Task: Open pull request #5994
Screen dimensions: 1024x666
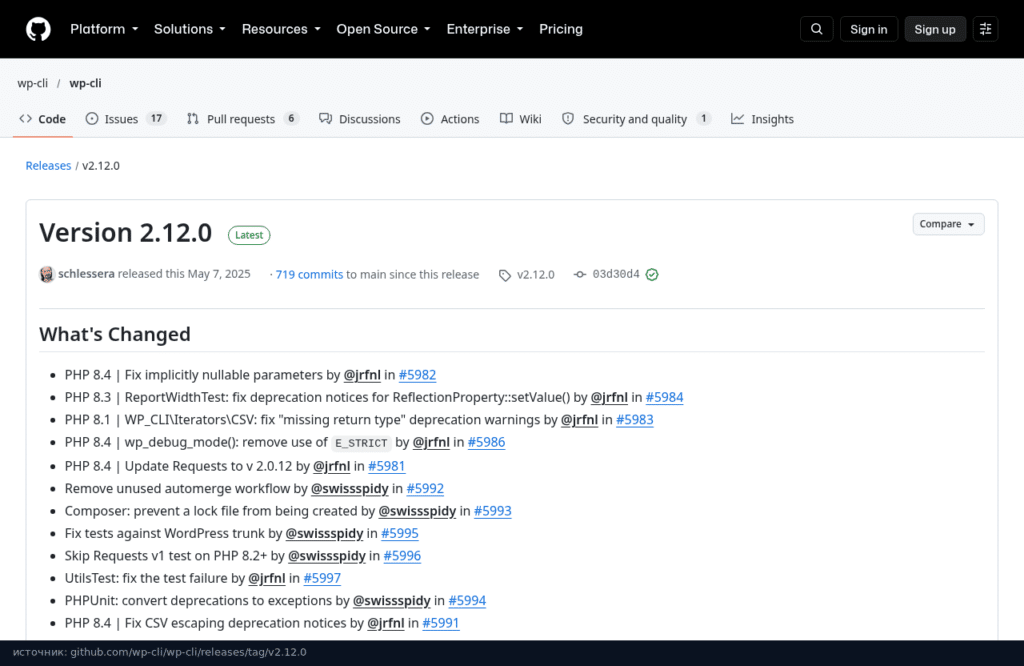Action: 467,601
